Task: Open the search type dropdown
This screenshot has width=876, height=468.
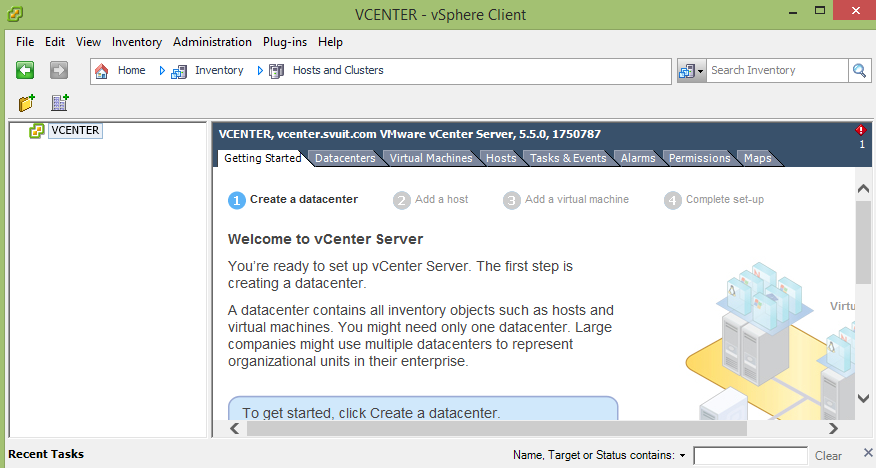Action: (x=692, y=71)
